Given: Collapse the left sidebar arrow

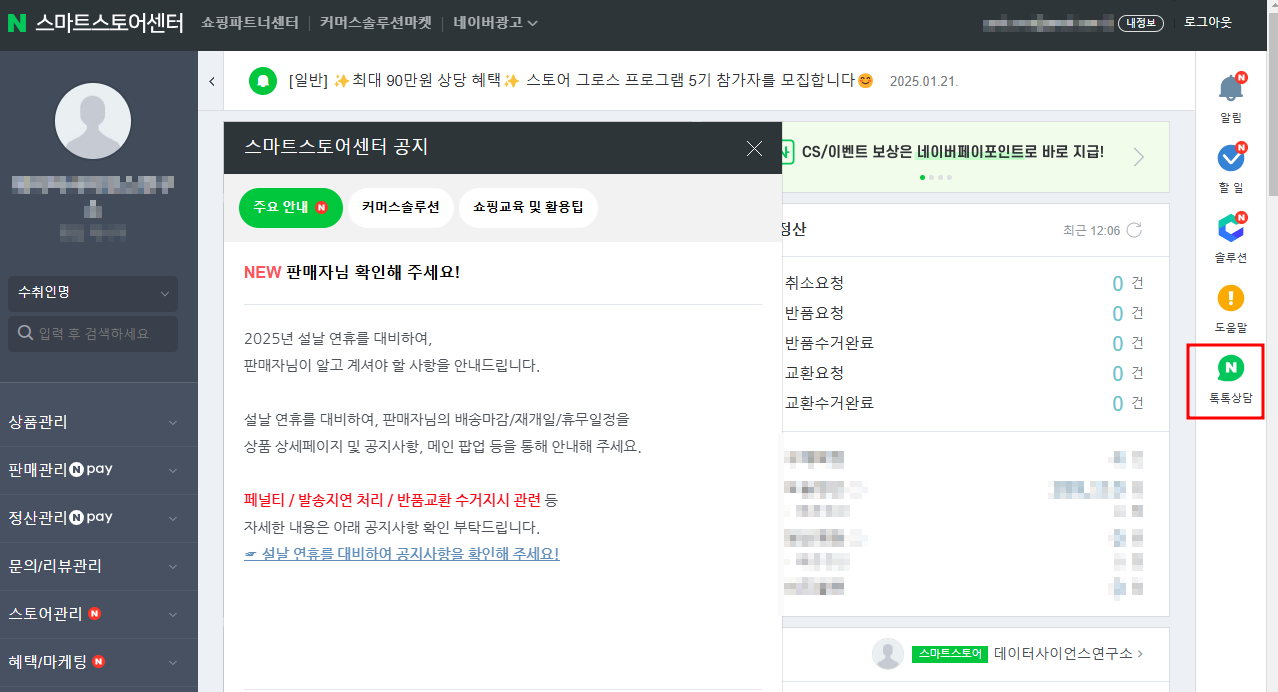Looking at the screenshot, I should point(211,81).
